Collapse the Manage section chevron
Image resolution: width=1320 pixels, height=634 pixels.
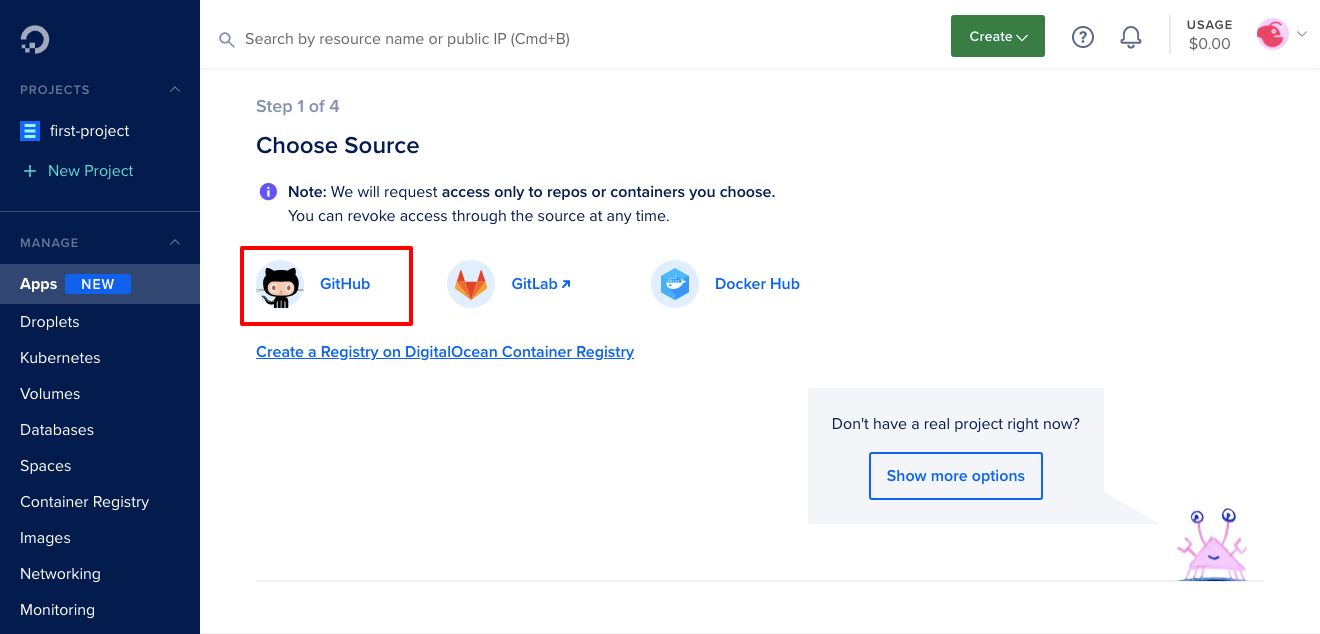click(175, 243)
